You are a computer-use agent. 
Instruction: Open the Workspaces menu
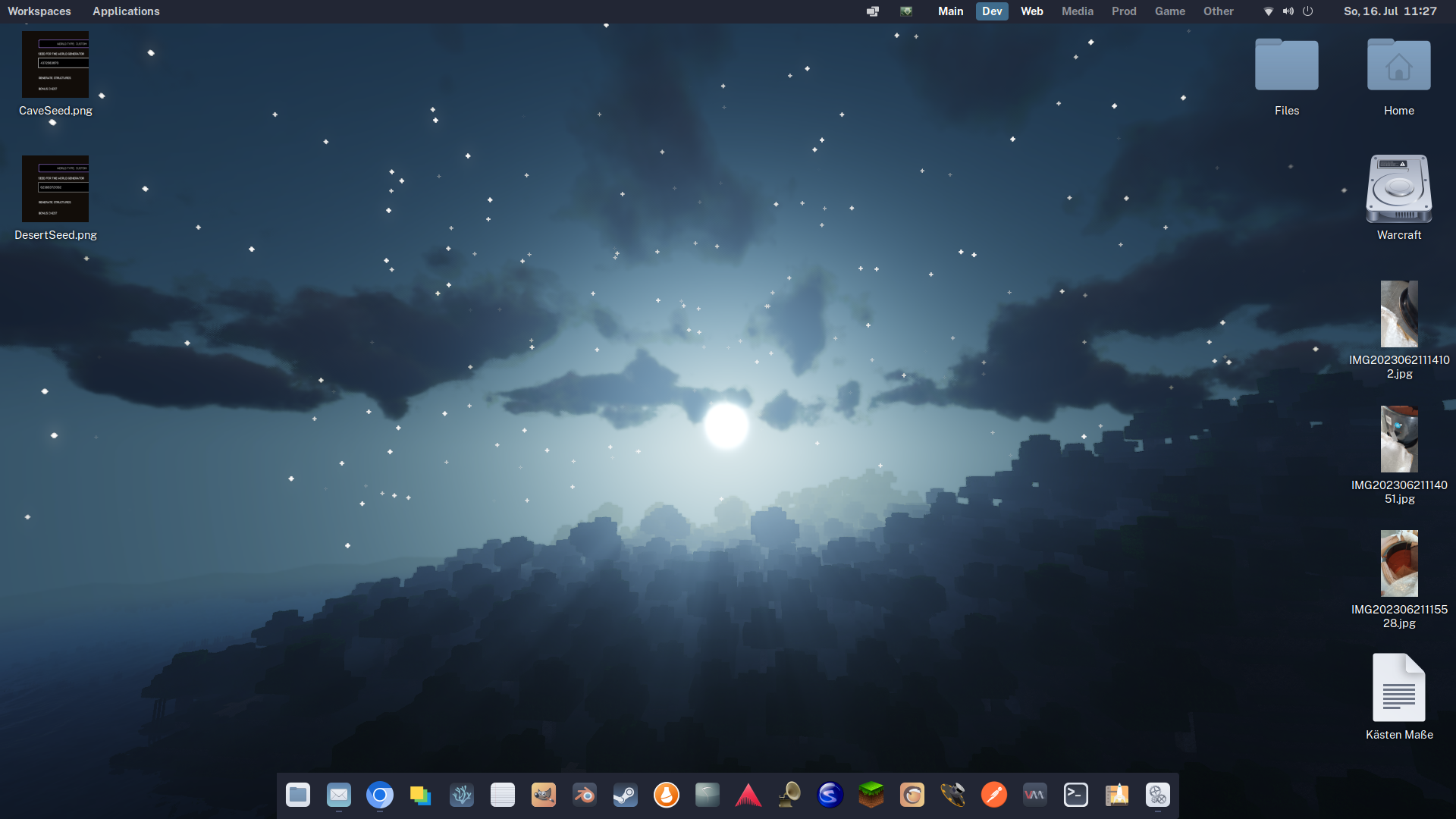click(39, 11)
